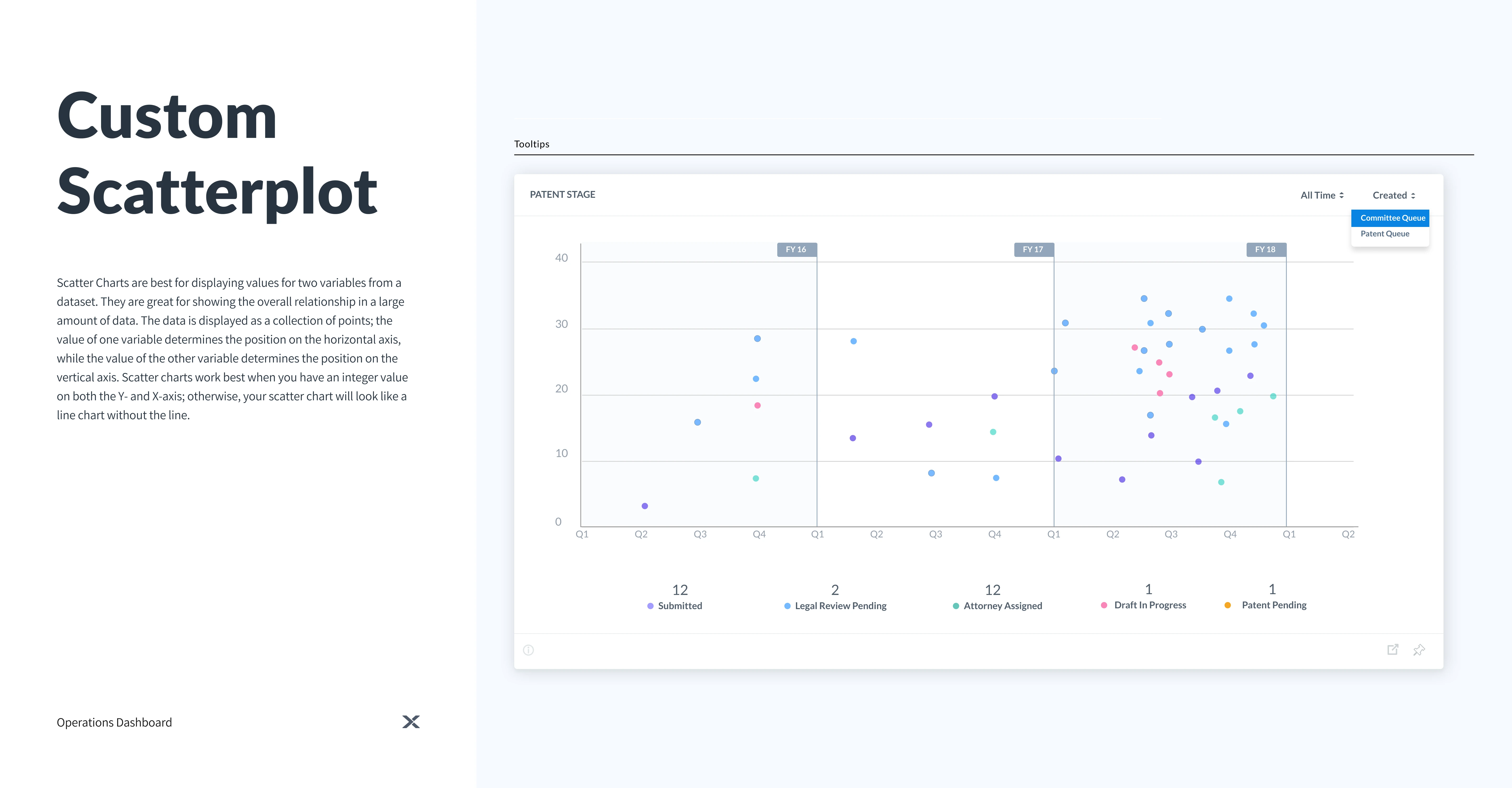Click the PATENT STAGE card title

[x=562, y=194]
